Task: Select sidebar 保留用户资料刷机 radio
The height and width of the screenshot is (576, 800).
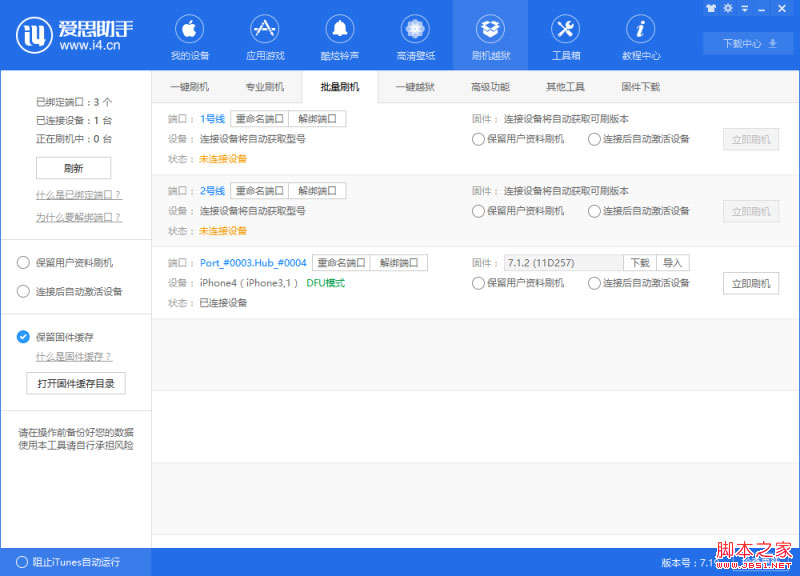Action: click(x=23, y=263)
